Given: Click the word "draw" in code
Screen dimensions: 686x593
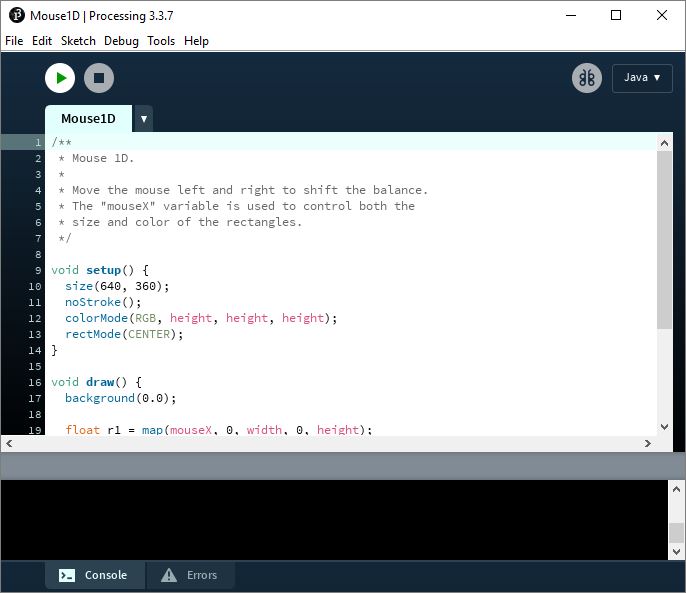Looking at the screenshot, I should (x=100, y=382).
